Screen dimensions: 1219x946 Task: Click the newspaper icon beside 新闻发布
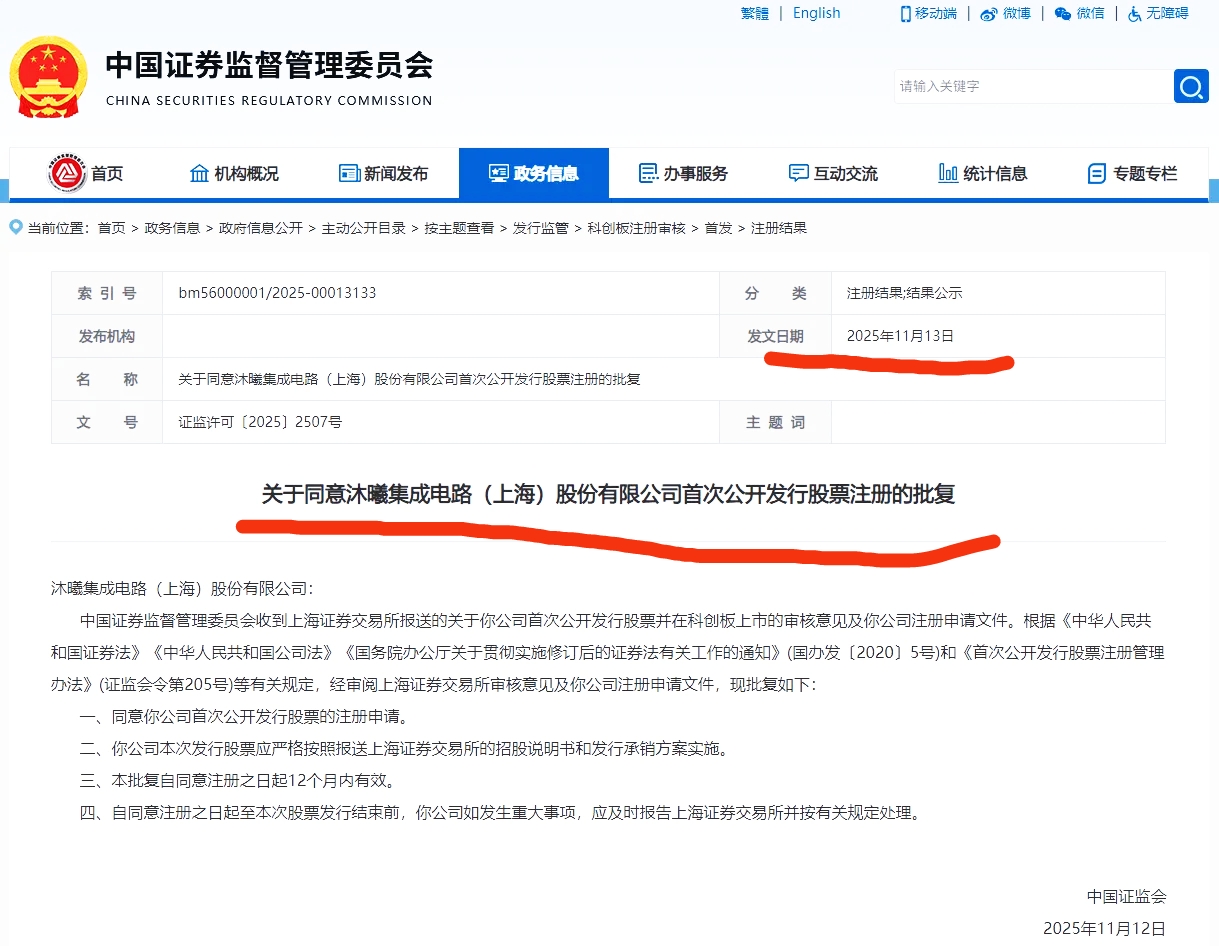coord(349,173)
